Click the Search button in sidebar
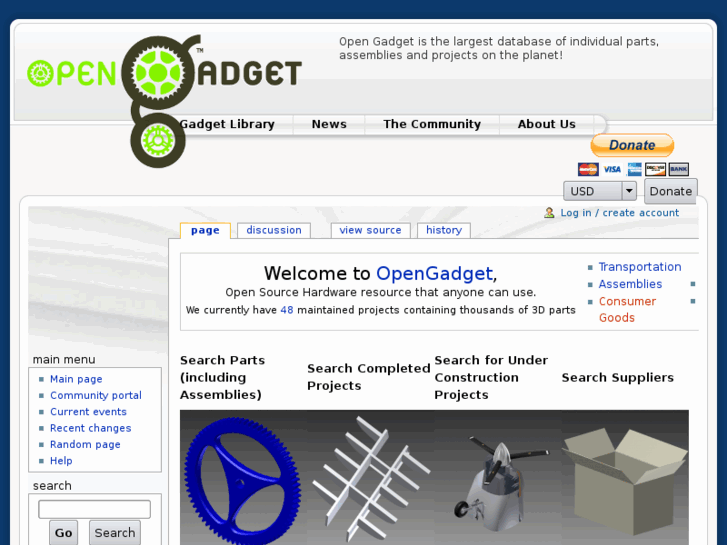 (115, 533)
